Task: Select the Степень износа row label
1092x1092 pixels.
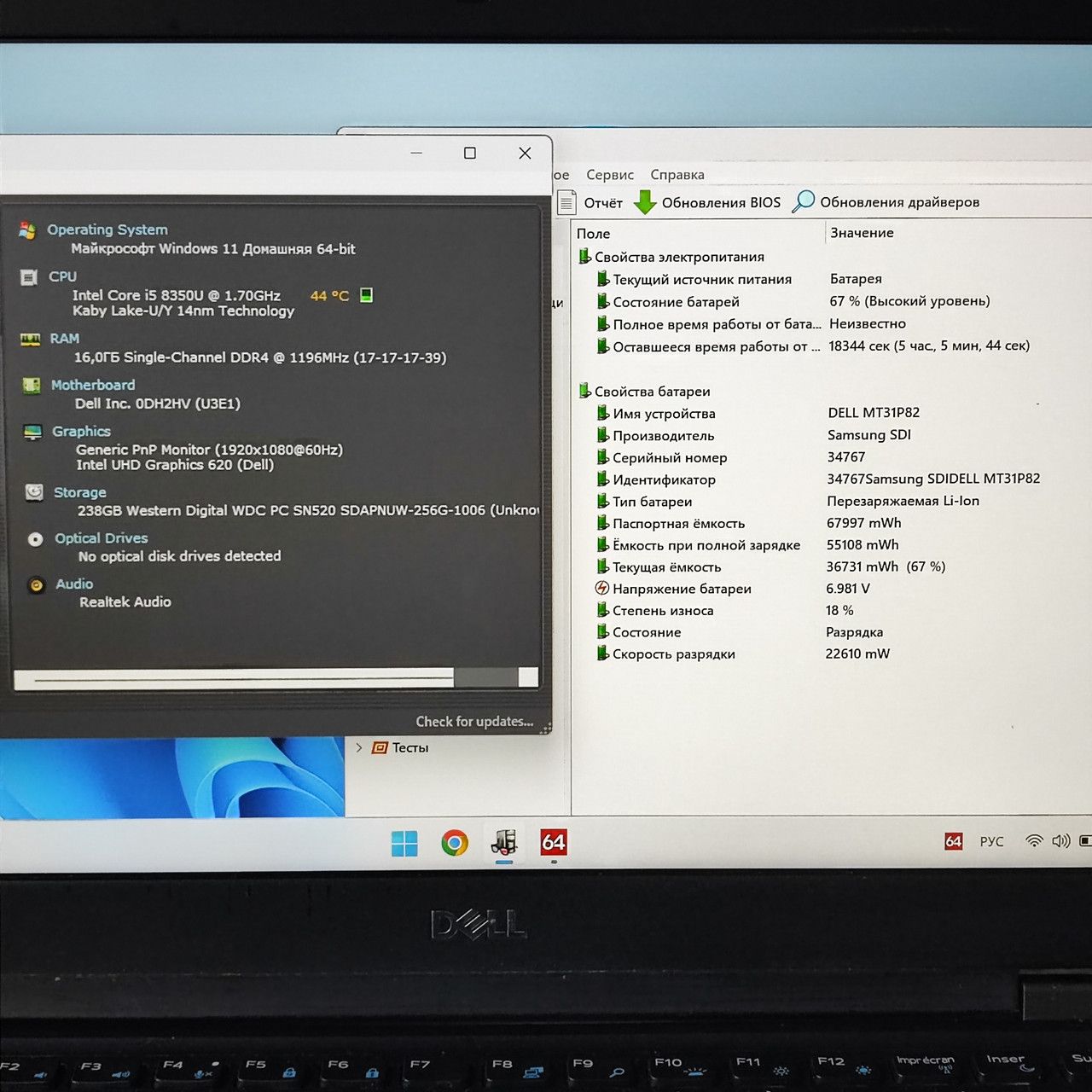Action: point(663,611)
